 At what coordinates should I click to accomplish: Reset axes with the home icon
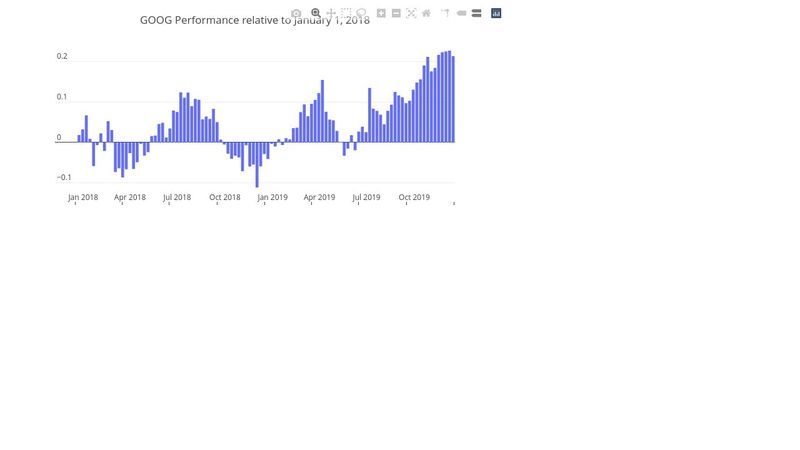426,13
